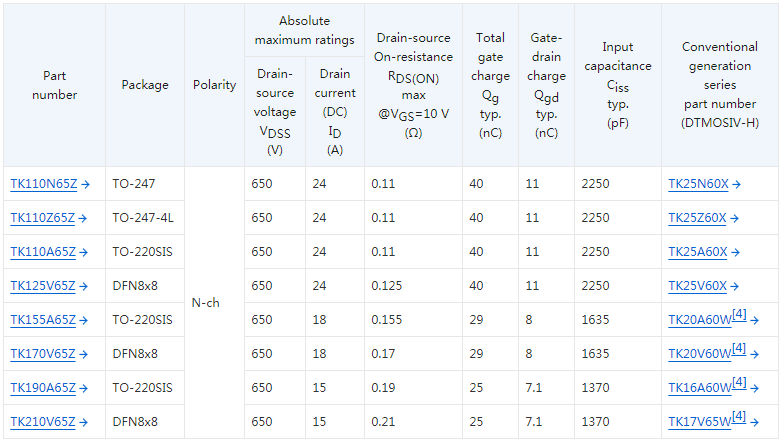Click arrow icon next to TK20A60W
This screenshot has height=441, width=782.
755,321
